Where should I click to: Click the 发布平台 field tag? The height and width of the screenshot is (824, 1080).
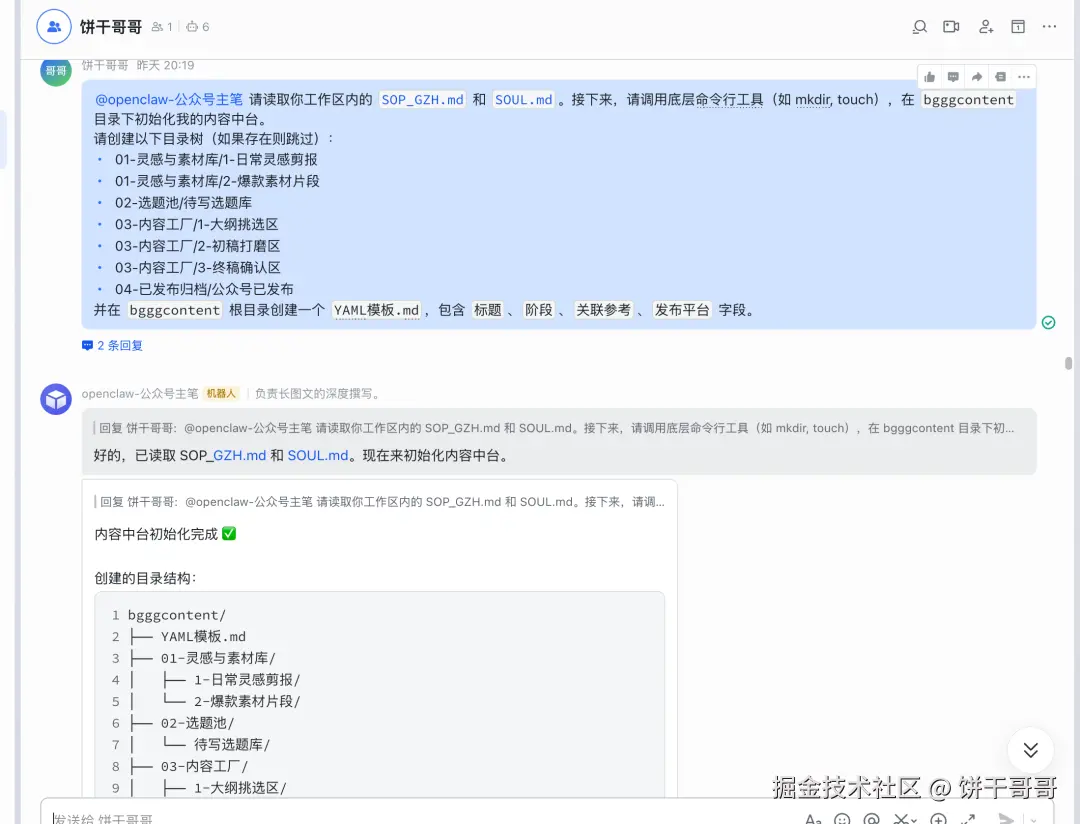[682, 310]
